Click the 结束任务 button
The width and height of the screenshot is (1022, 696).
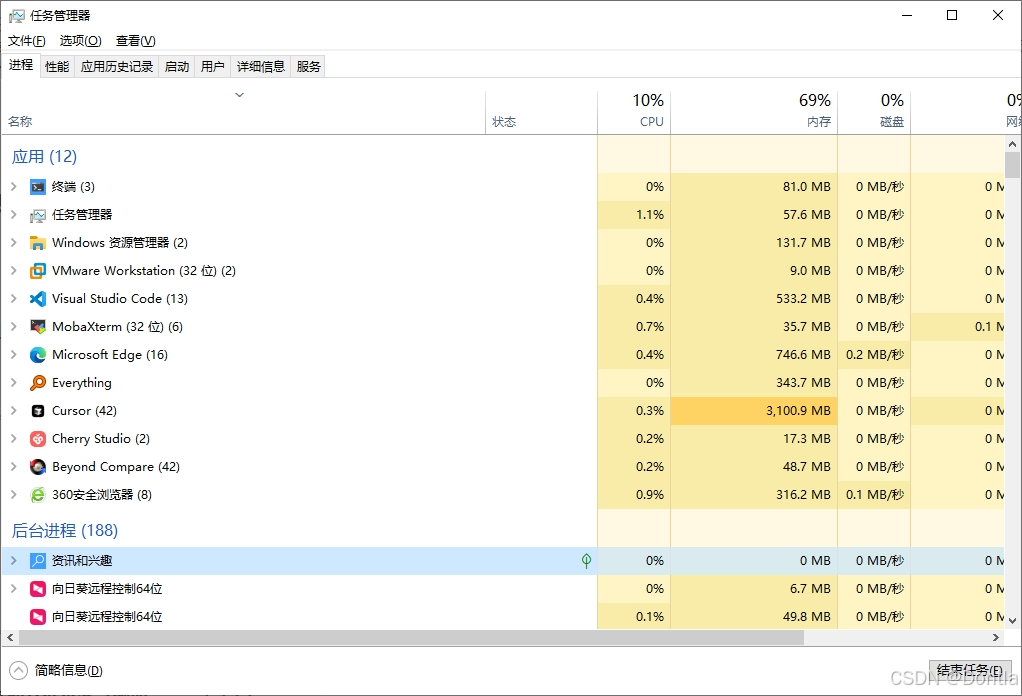click(970, 671)
